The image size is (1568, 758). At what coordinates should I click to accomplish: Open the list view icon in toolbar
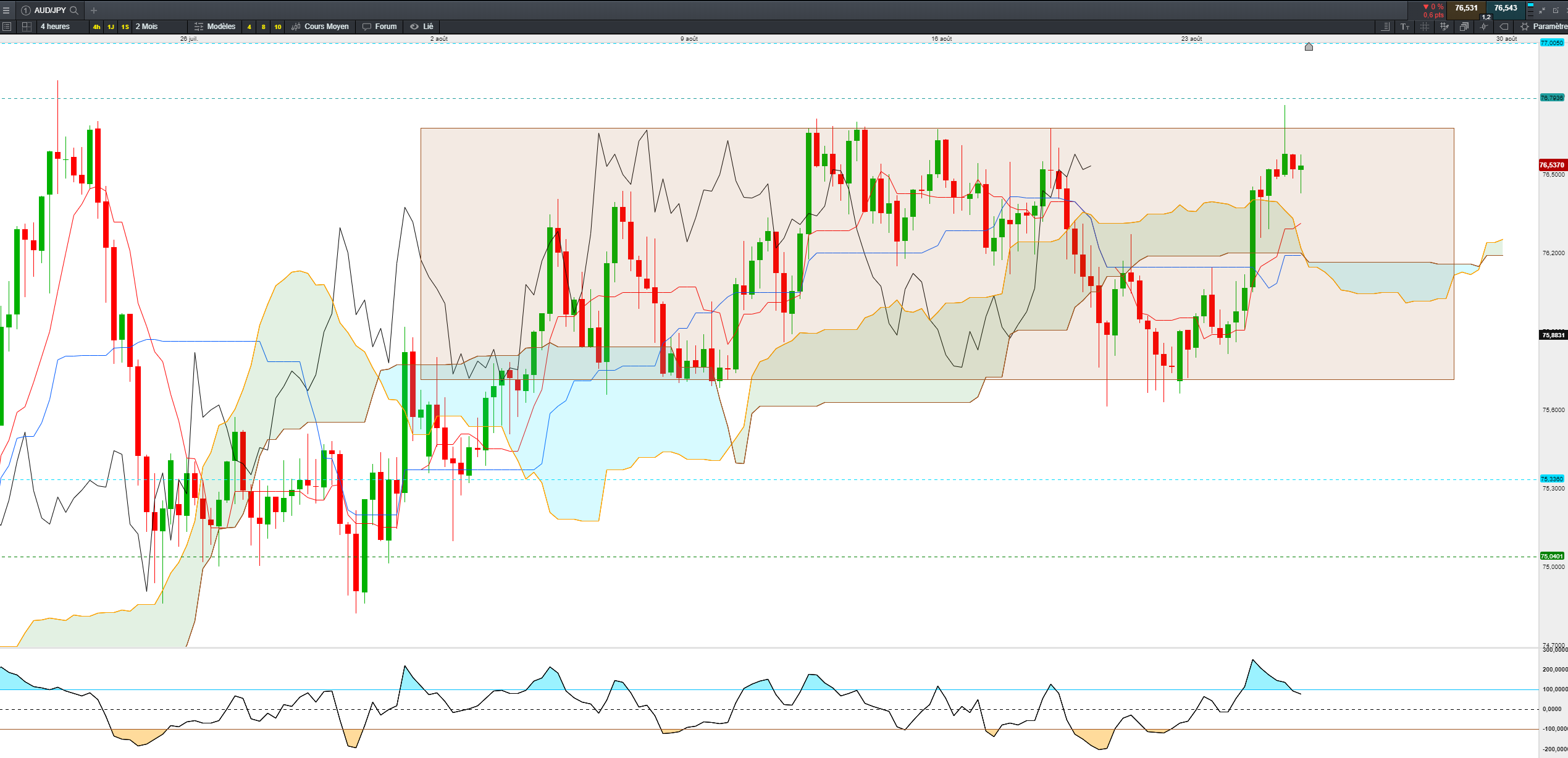7,27
